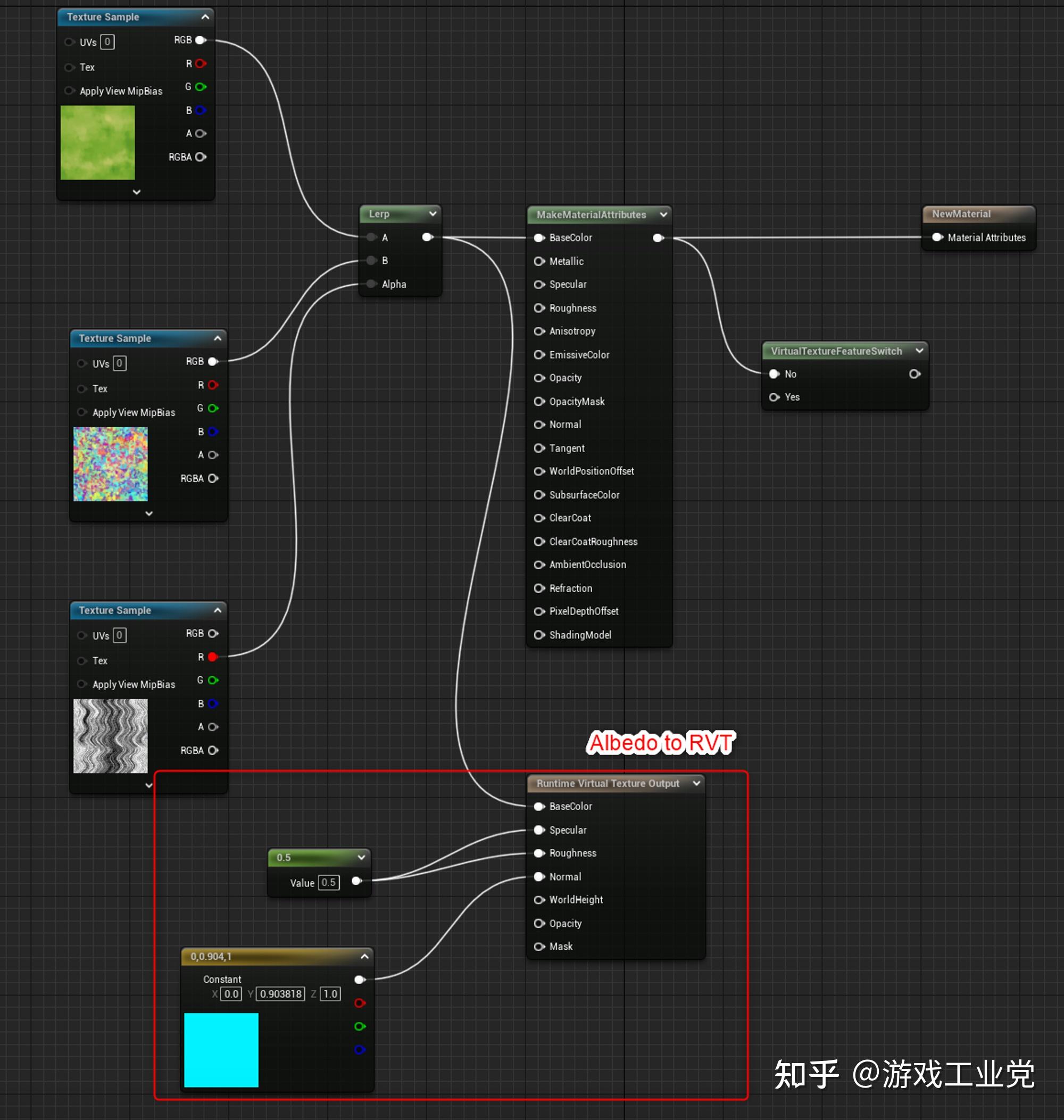Click Lerp node A input pin

click(372, 237)
